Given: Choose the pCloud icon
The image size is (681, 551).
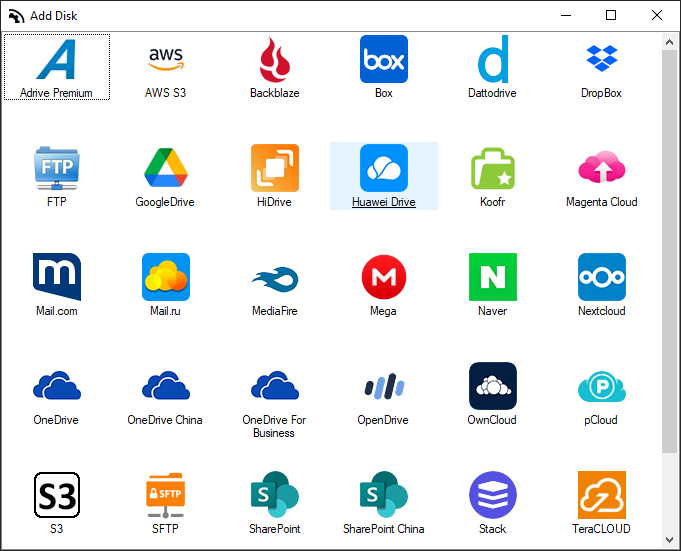Looking at the screenshot, I should tap(601, 386).
